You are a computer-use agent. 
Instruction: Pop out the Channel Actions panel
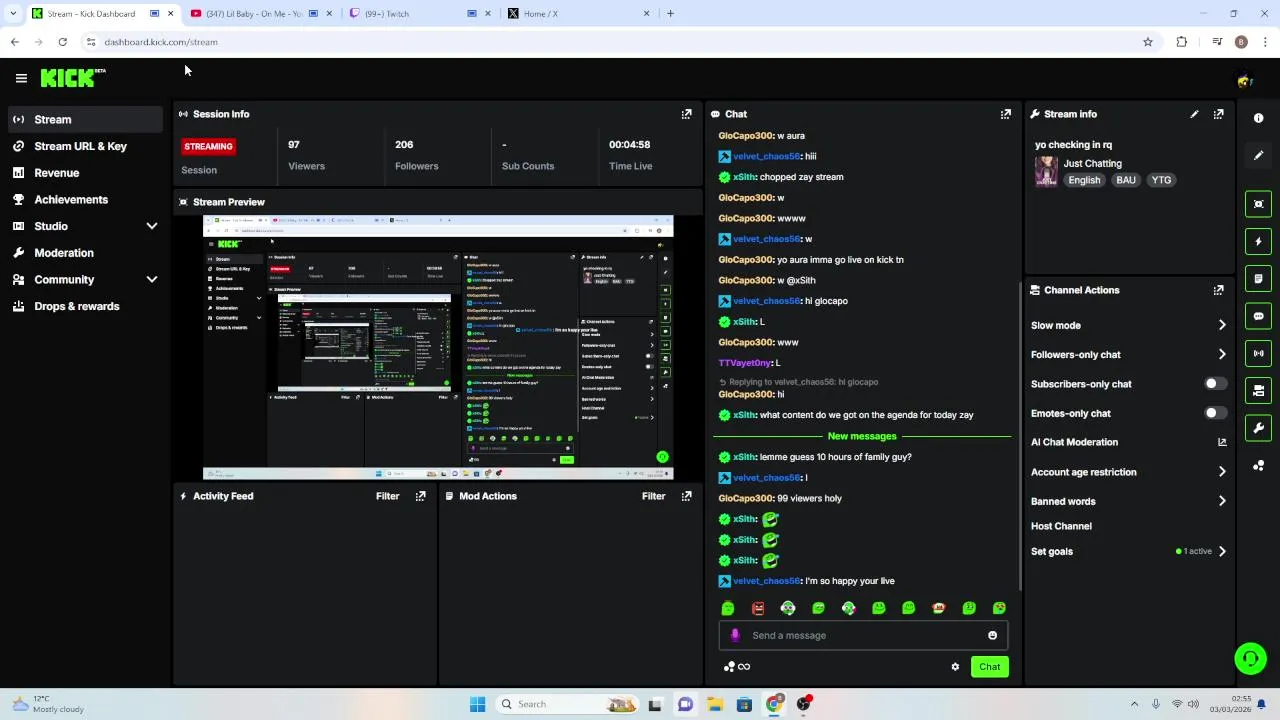(1218, 290)
